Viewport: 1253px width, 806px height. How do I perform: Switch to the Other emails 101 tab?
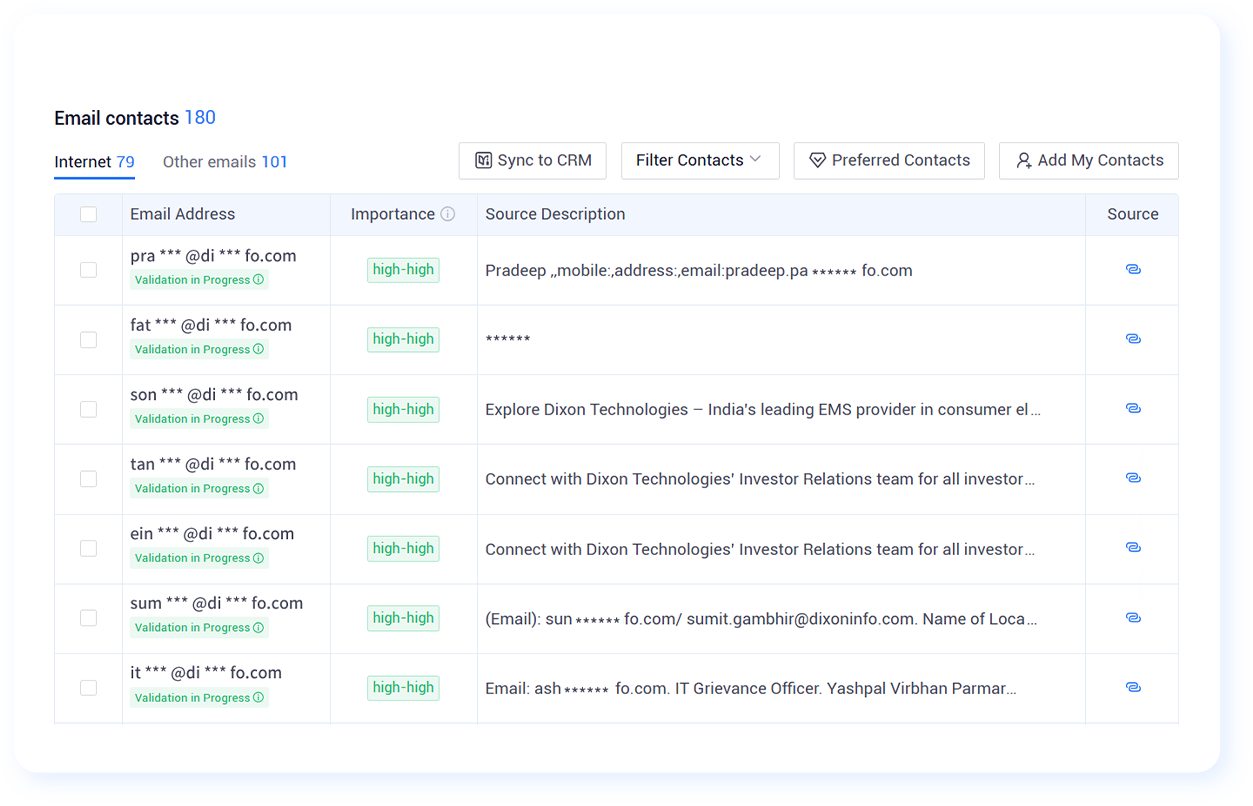225,162
